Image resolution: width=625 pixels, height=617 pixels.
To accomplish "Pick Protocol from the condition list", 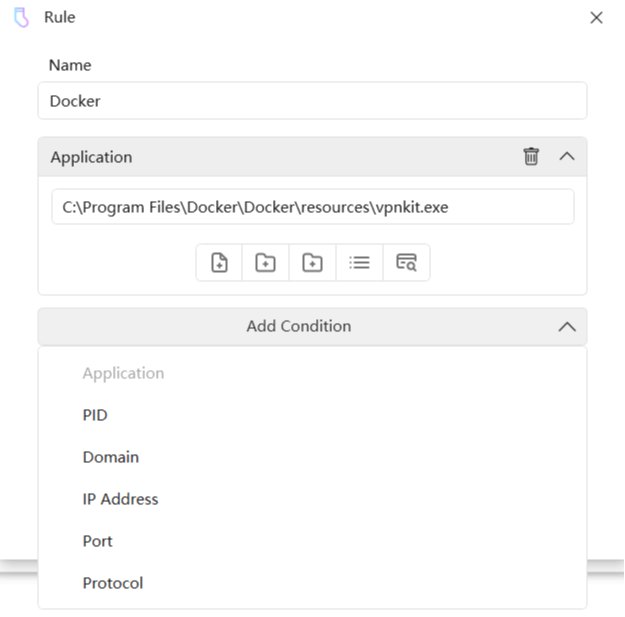I will (113, 583).
